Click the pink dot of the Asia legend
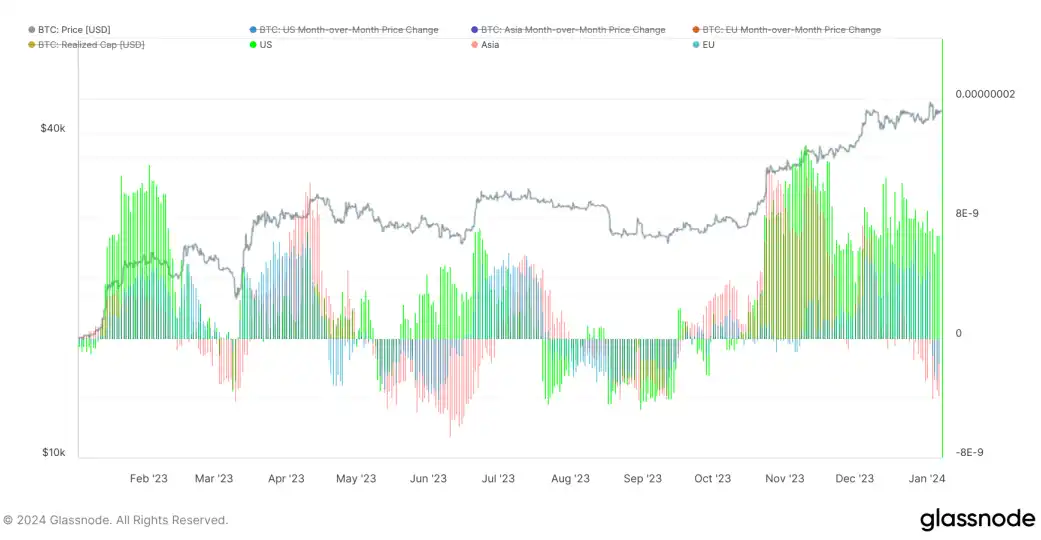This screenshot has width=1041, height=540. (x=473, y=45)
